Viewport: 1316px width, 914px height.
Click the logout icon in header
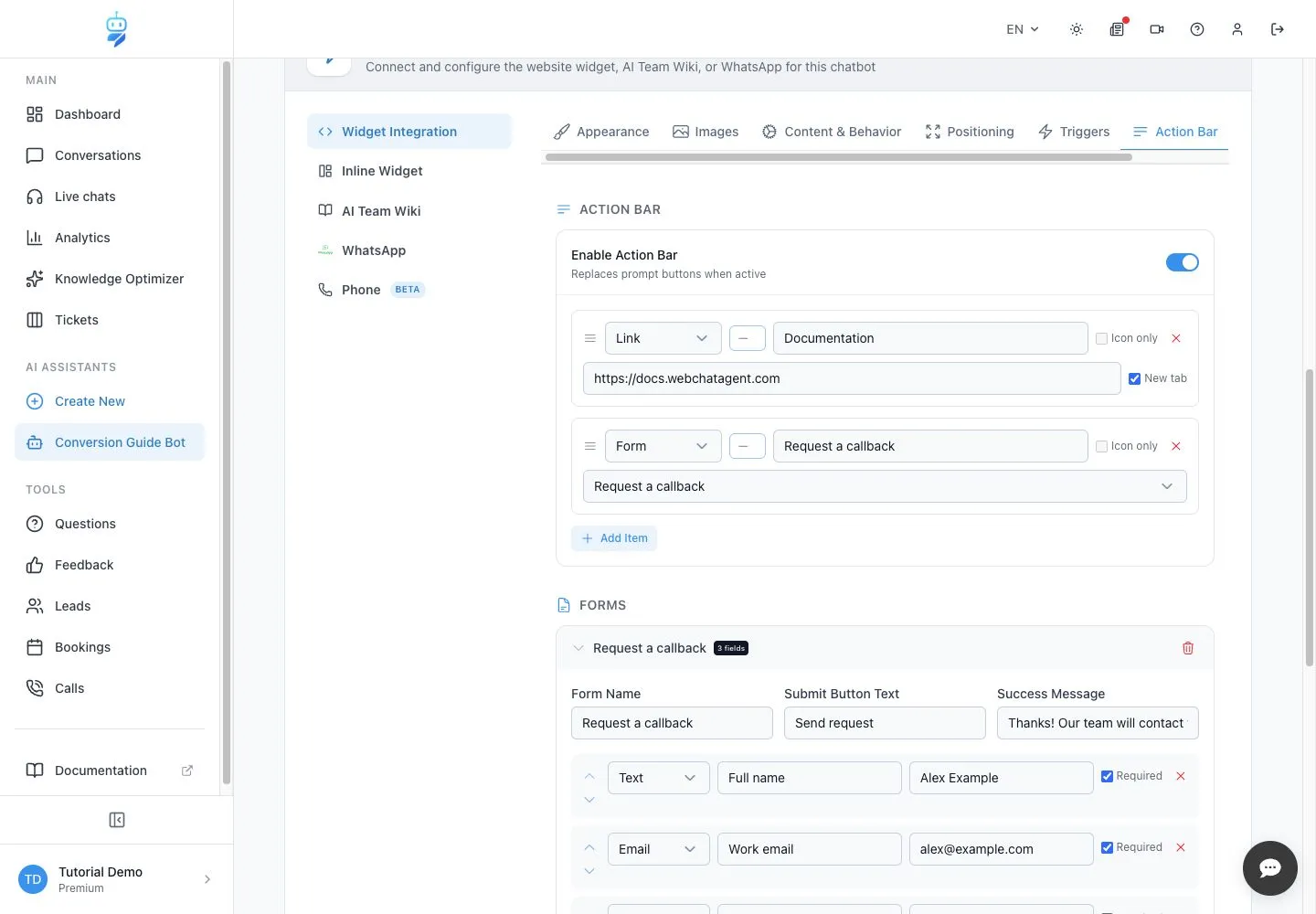1278,29
